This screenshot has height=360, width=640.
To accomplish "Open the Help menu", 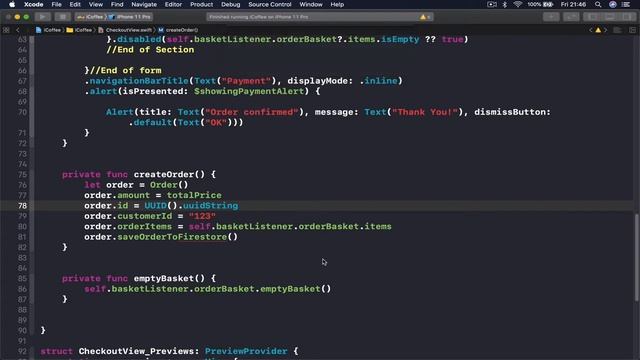I will point(337,4).
